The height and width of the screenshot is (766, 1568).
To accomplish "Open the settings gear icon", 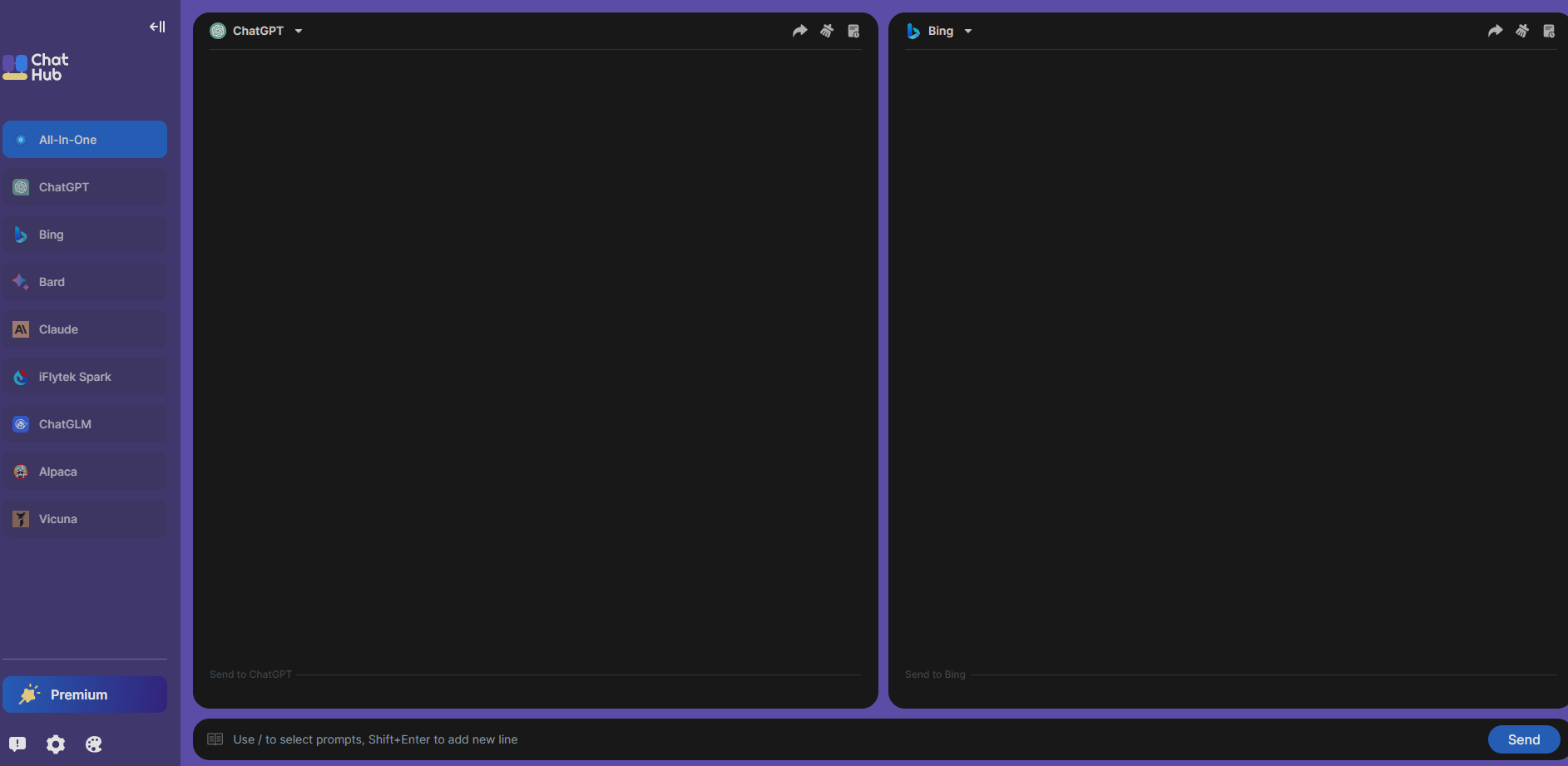I will [56, 744].
